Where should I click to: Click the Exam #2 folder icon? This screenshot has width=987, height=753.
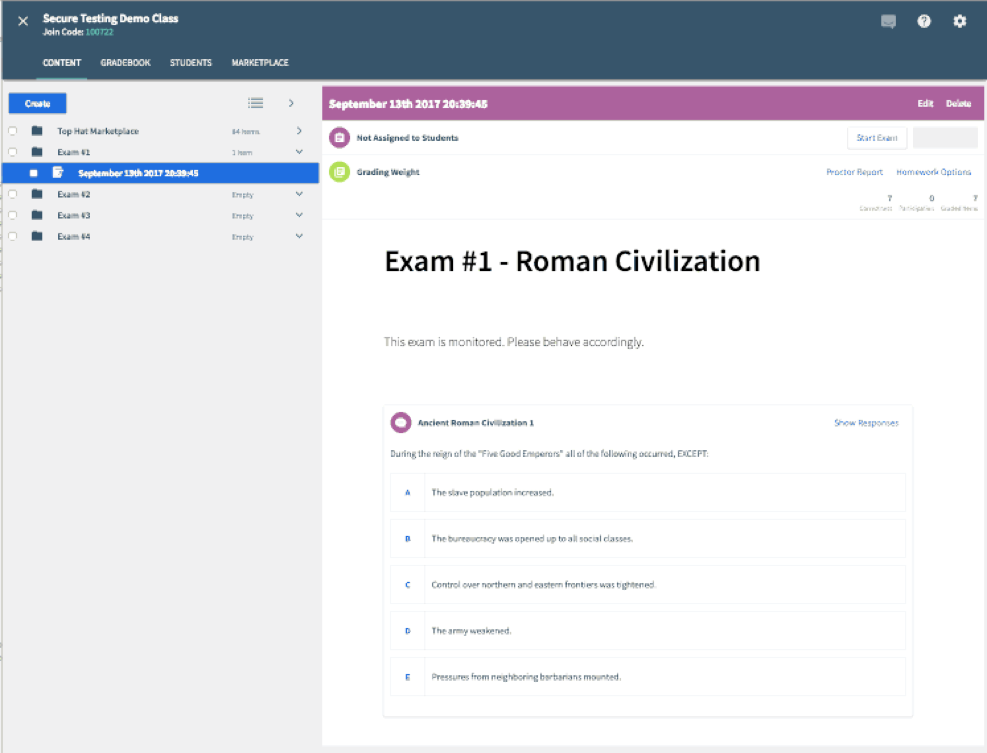(x=37, y=194)
